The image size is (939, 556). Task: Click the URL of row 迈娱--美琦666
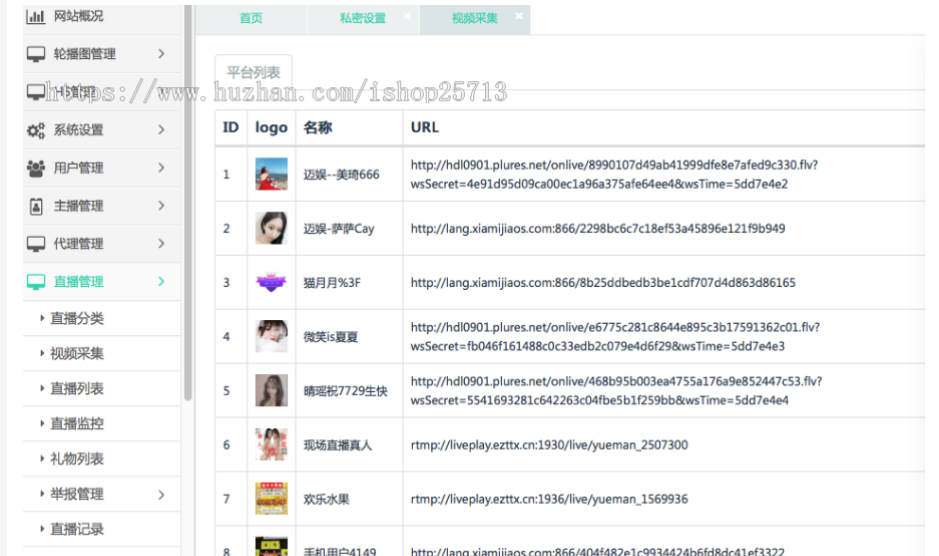coord(614,174)
